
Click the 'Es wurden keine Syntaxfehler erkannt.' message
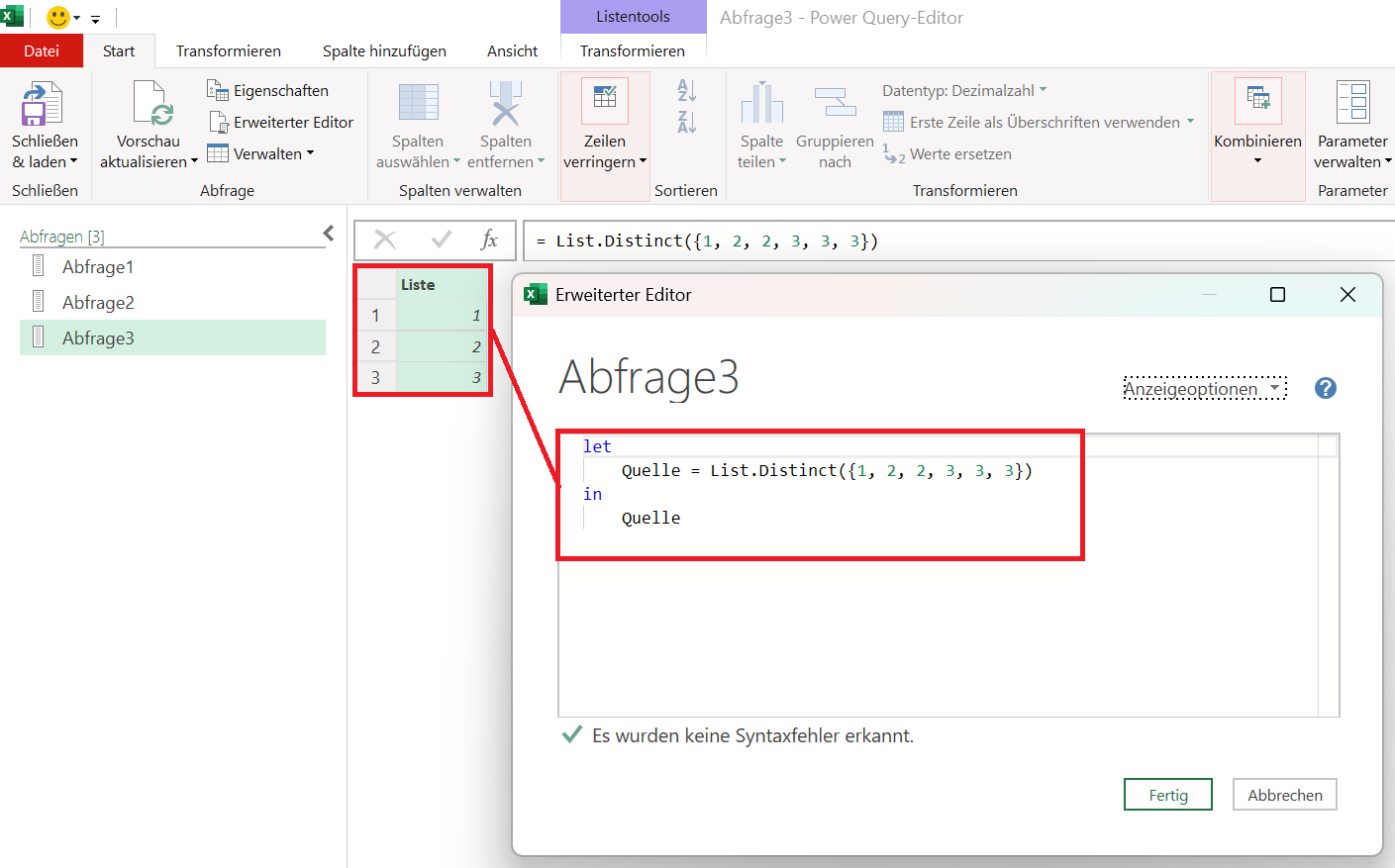click(x=752, y=735)
